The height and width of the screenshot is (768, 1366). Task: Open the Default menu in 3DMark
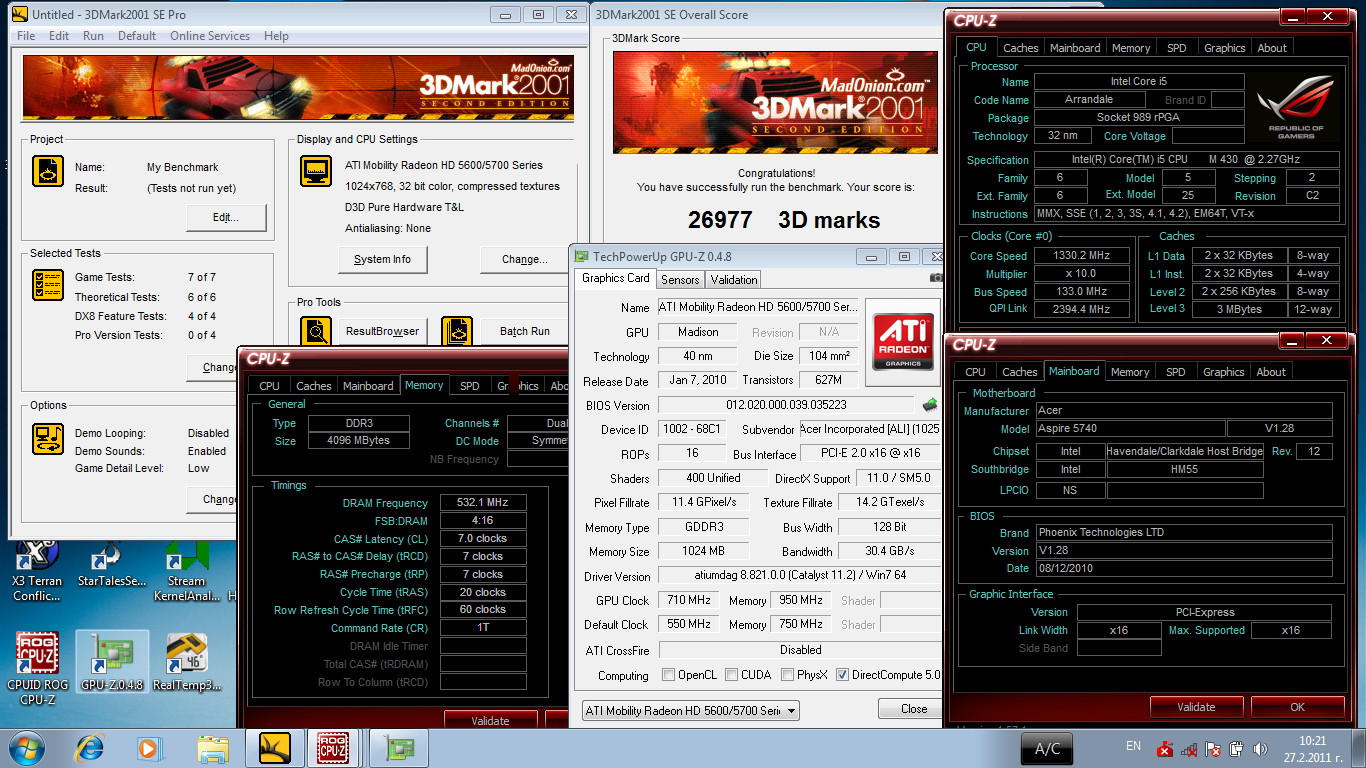(137, 36)
